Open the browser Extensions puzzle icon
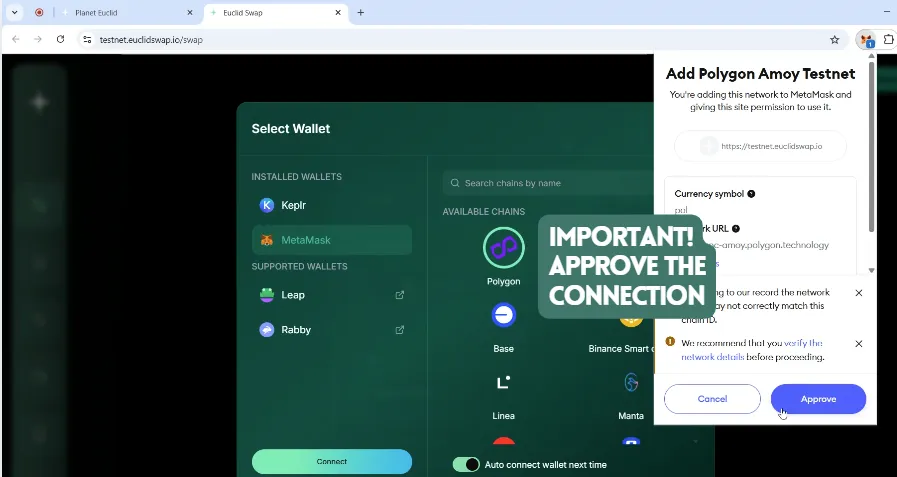The image size is (897, 477). (888, 39)
